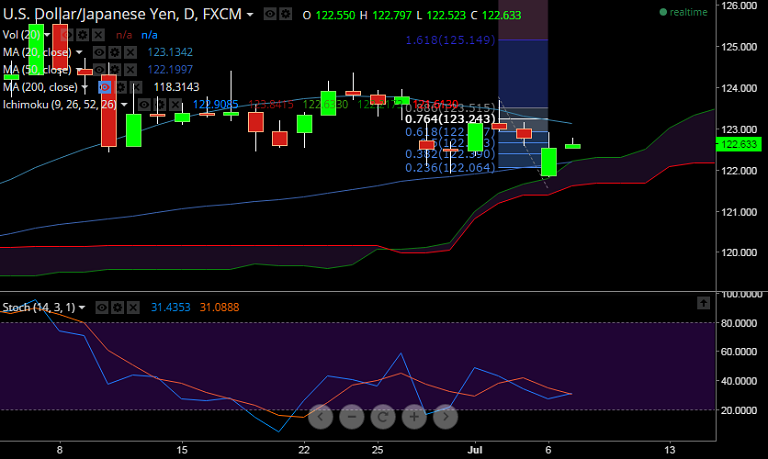The image size is (768, 459).
Task: Open Ichimoku indicator settings gear
Action: click(x=159, y=105)
